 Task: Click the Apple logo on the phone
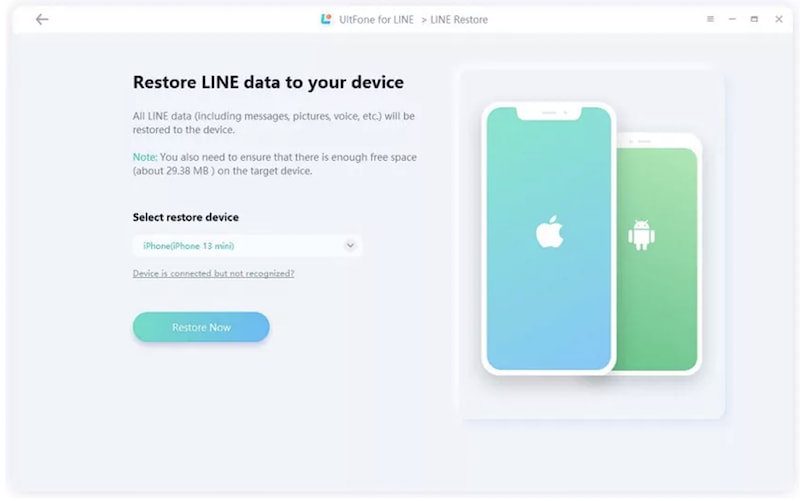tap(549, 232)
